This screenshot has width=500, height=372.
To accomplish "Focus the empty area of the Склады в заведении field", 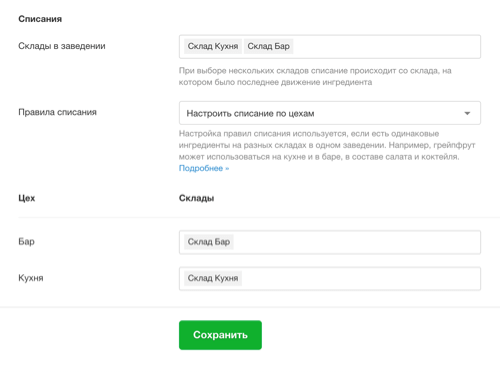I will [x=387, y=47].
